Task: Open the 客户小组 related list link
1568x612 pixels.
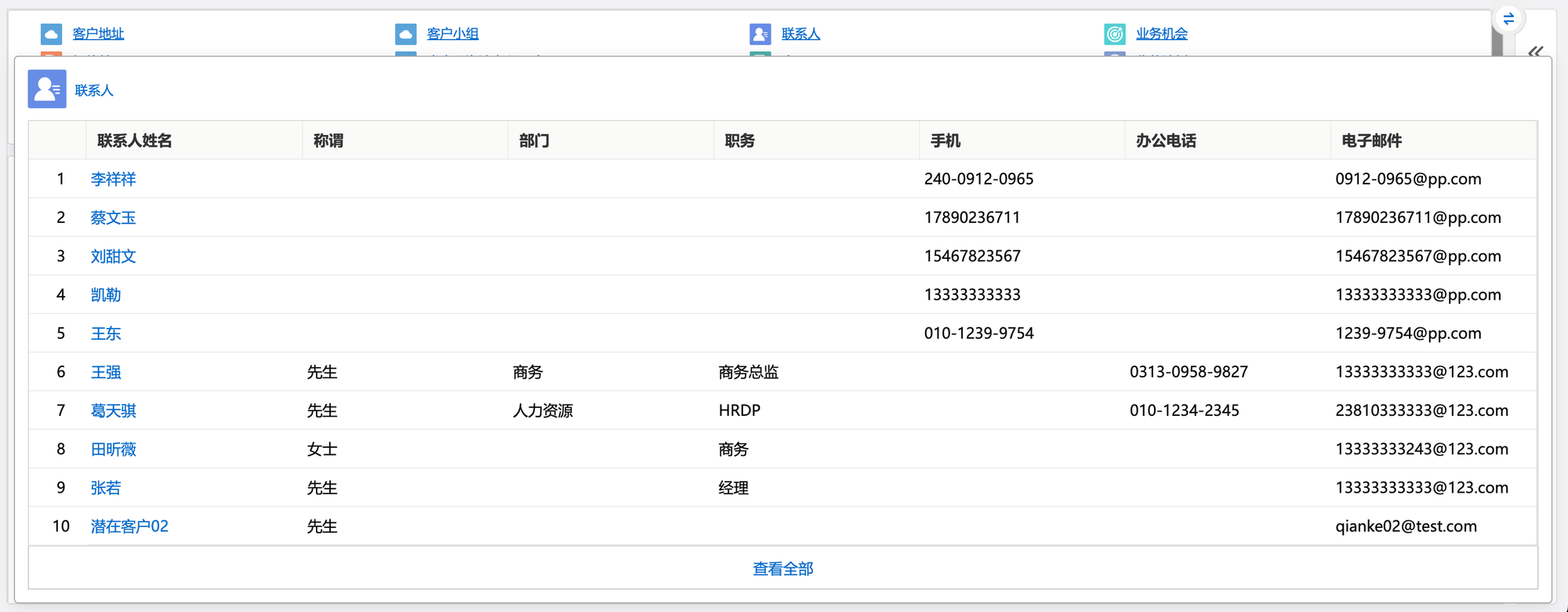Action: click(452, 34)
